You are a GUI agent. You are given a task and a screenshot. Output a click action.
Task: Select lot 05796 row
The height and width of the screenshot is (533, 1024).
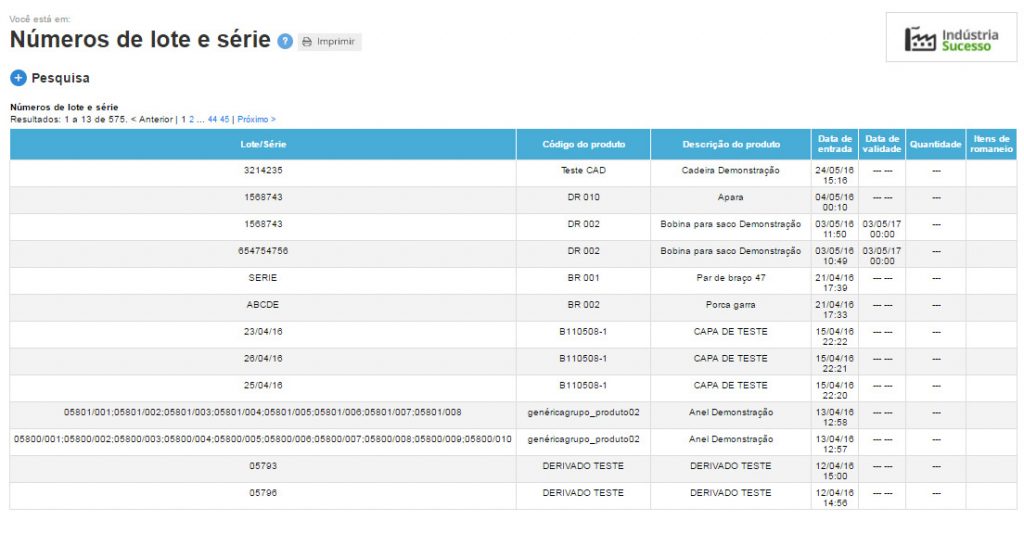pyautogui.click(x=263, y=493)
